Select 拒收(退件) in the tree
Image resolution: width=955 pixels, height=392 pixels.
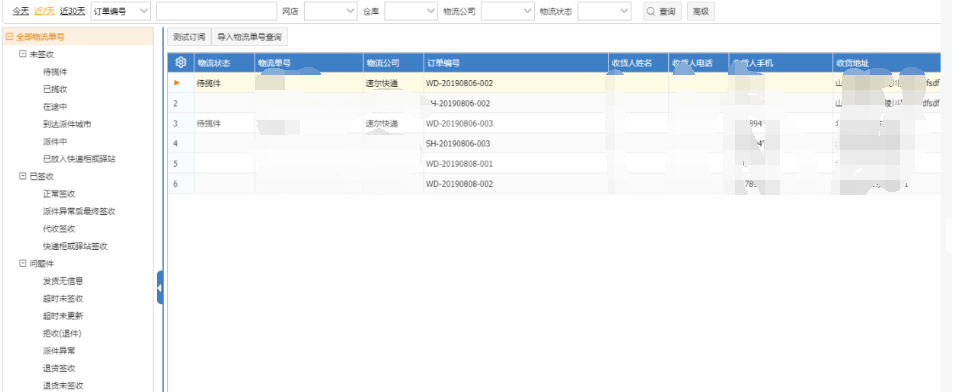62,334
